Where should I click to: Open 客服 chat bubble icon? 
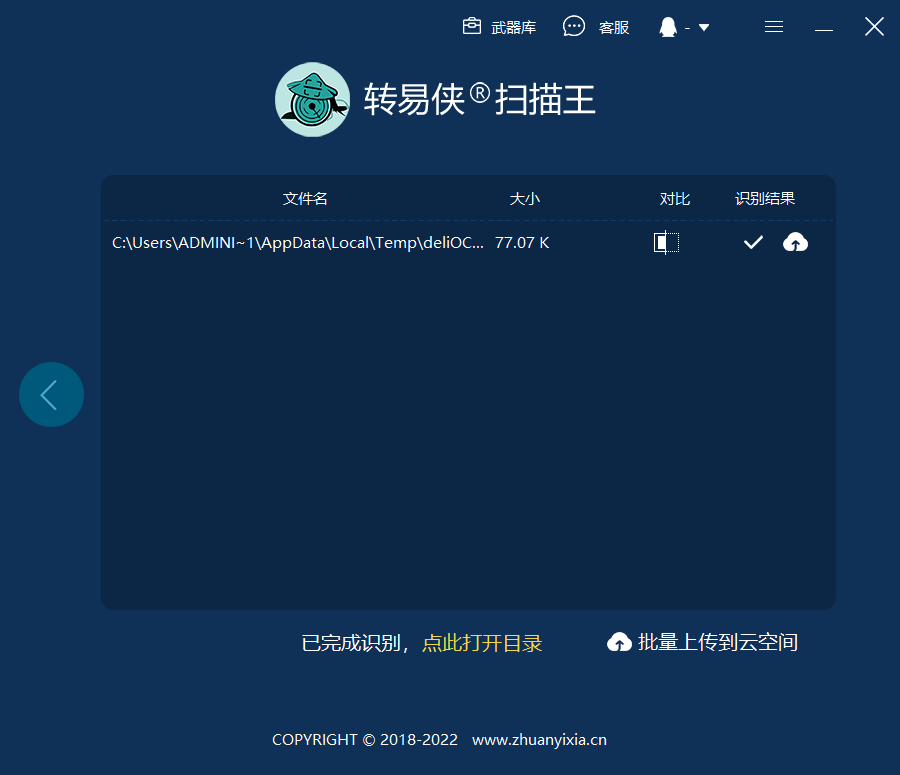[x=573, y=26]
